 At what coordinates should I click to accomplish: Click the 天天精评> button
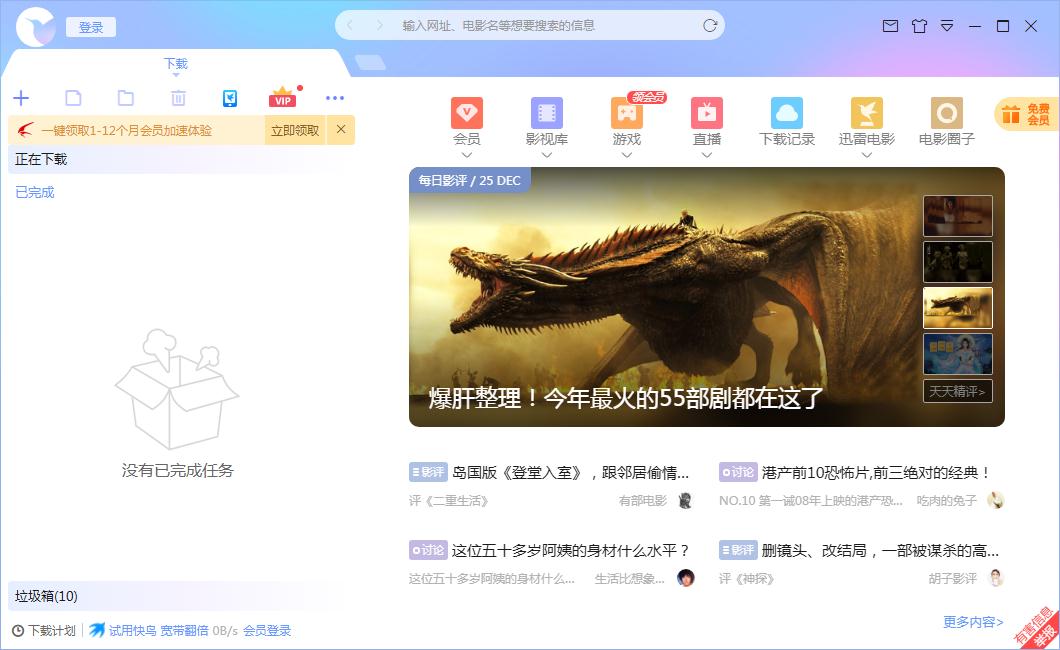(958, 391)
